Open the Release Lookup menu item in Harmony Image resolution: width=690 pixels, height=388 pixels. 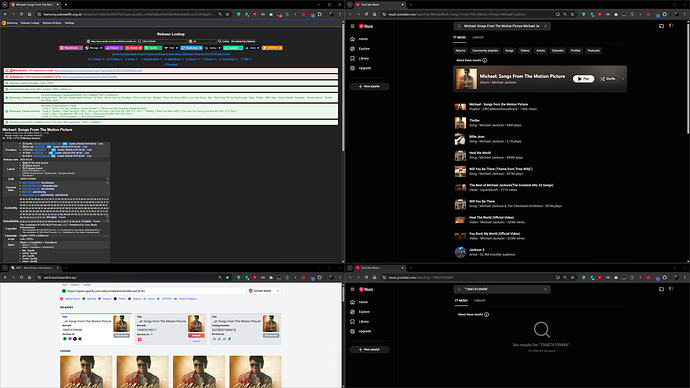[30, 23]
